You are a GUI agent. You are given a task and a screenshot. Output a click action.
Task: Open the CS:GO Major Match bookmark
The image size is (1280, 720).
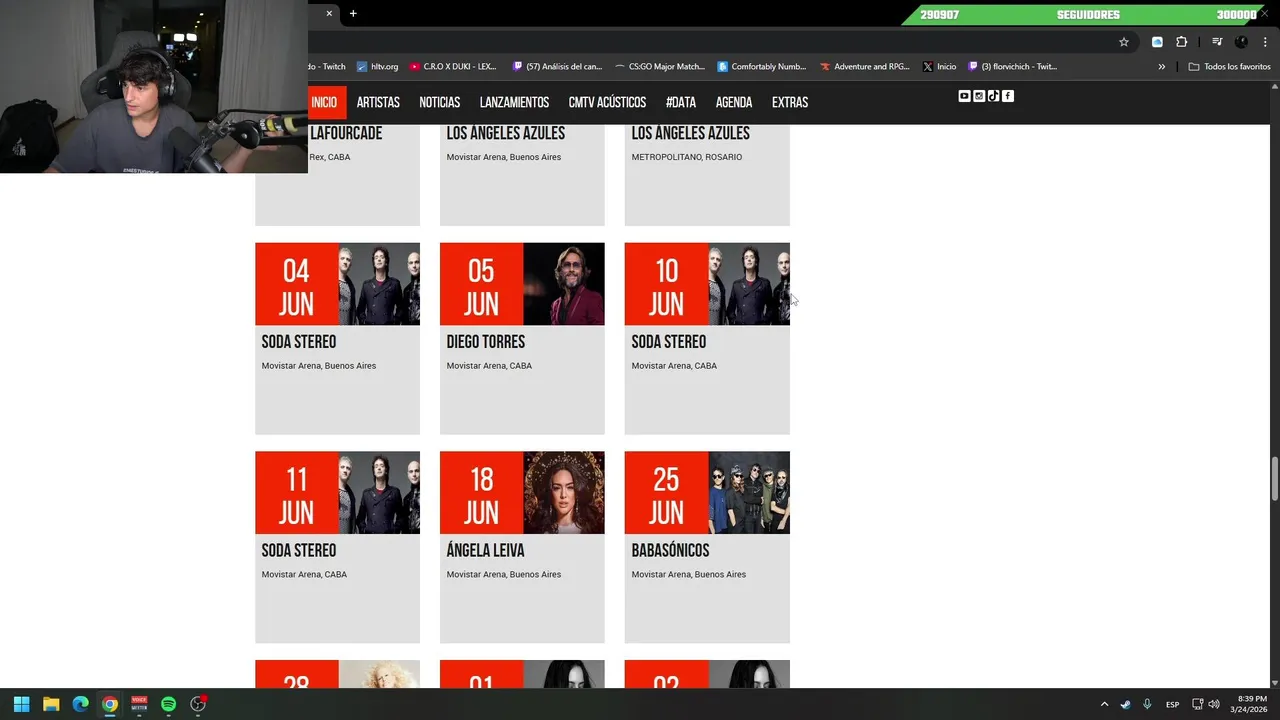point(660,67)
